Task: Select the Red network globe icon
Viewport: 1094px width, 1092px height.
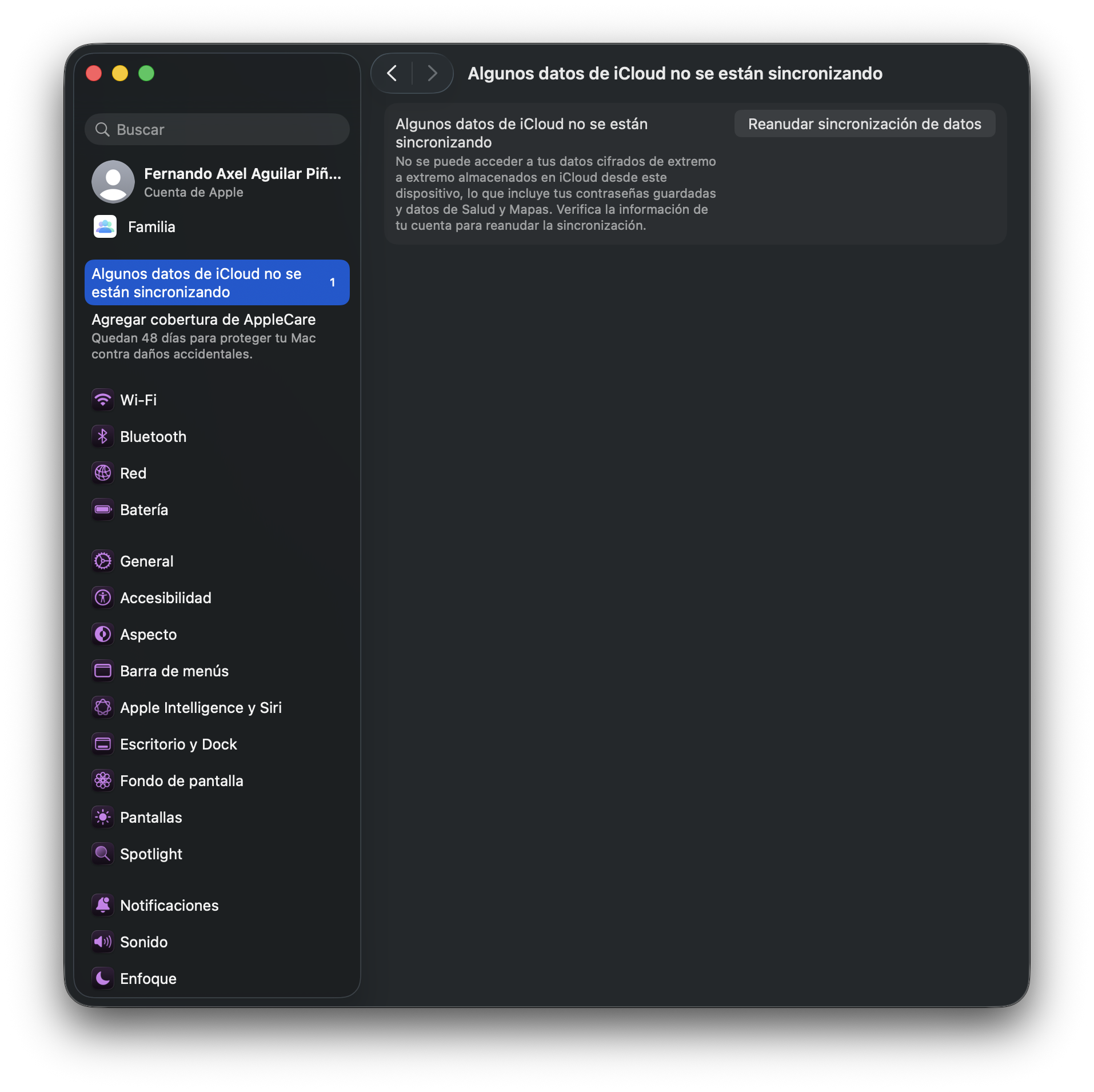Action: point(103,473)
